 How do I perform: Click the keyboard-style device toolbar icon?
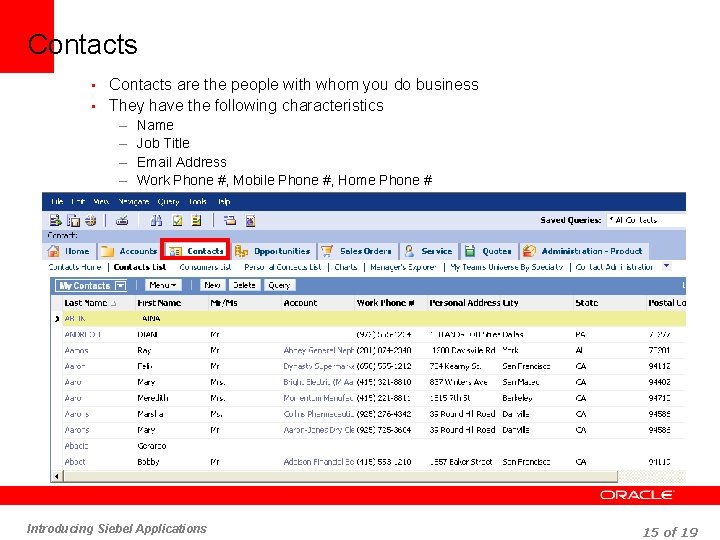pos(122,221)
